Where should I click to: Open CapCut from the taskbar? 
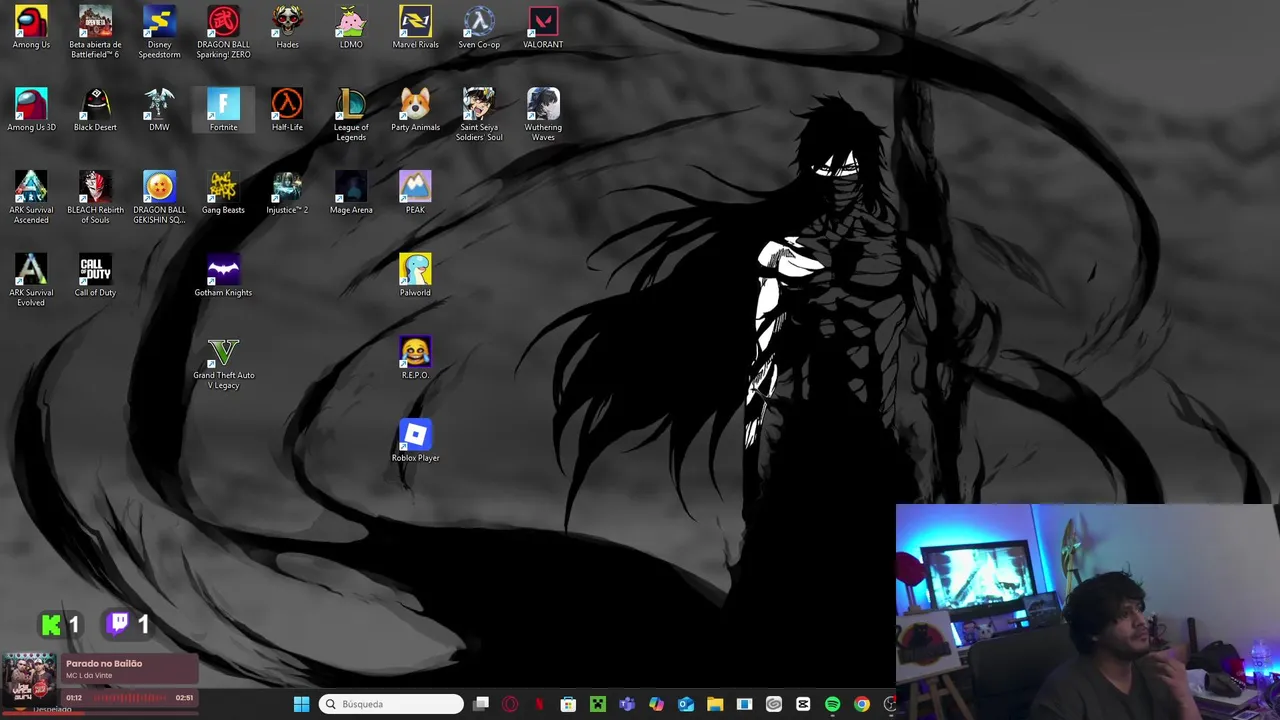tap(803, 704)
